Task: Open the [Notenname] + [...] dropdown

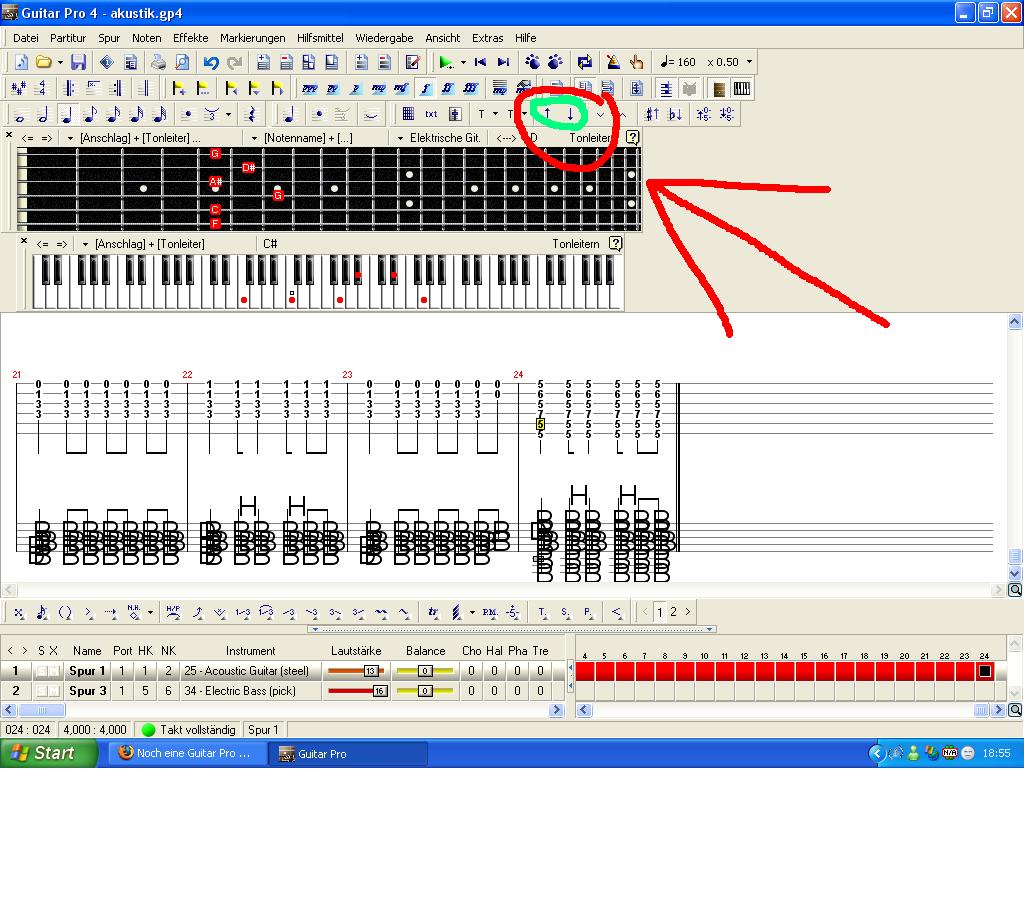Action: [x=254, y=138]
